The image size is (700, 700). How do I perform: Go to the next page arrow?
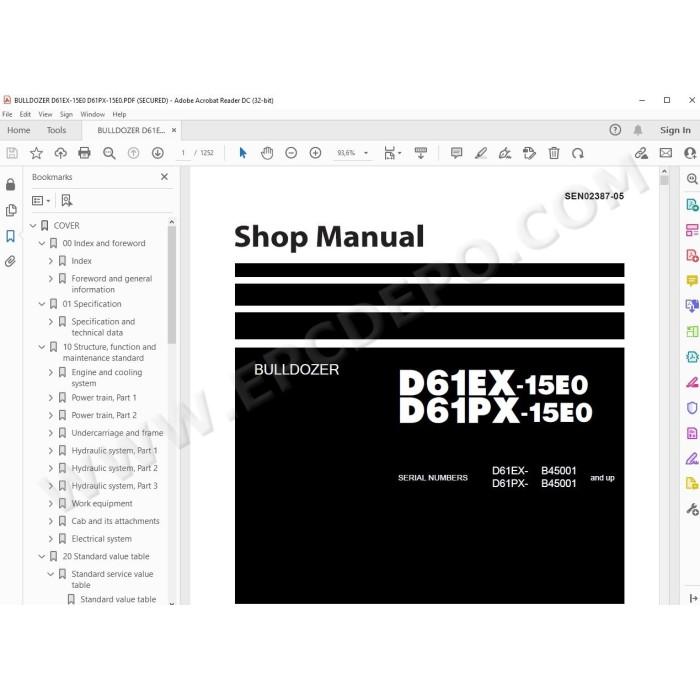158,153
